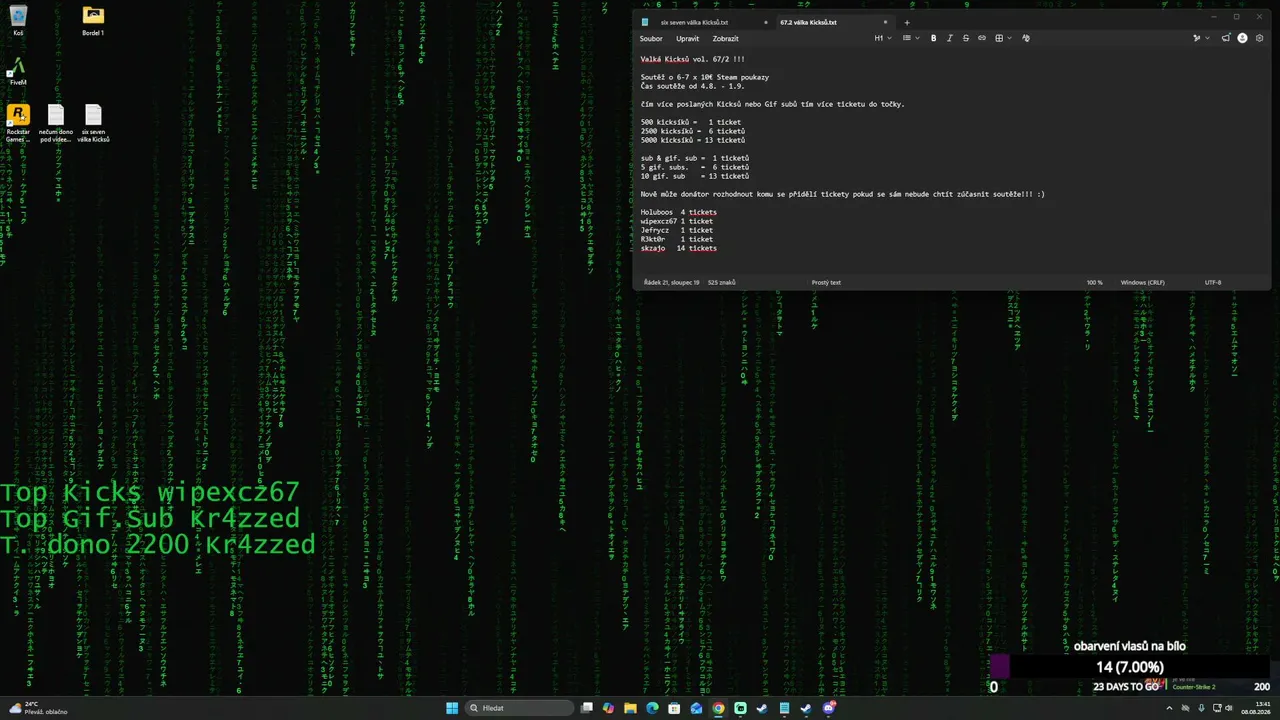Toggle bold formatting in Notepad
Screen dimensions: 1280x720
(x=933, y=38)
